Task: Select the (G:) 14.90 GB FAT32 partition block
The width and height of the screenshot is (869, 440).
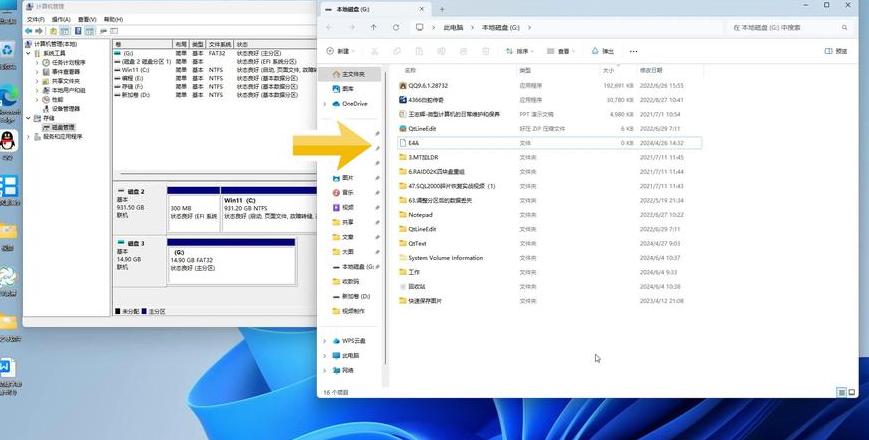Action: [231, 262]
